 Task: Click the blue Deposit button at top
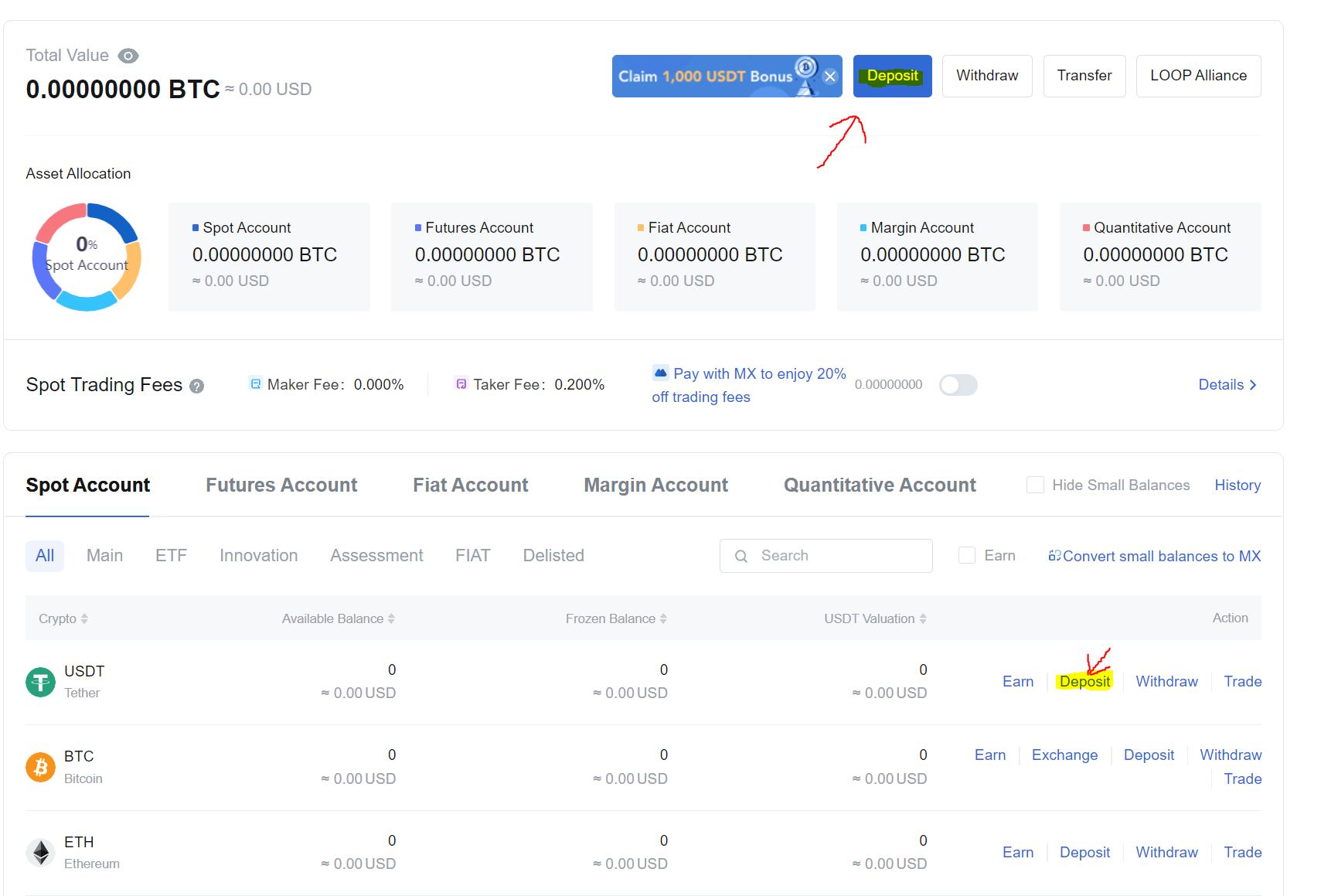point(892,76)
